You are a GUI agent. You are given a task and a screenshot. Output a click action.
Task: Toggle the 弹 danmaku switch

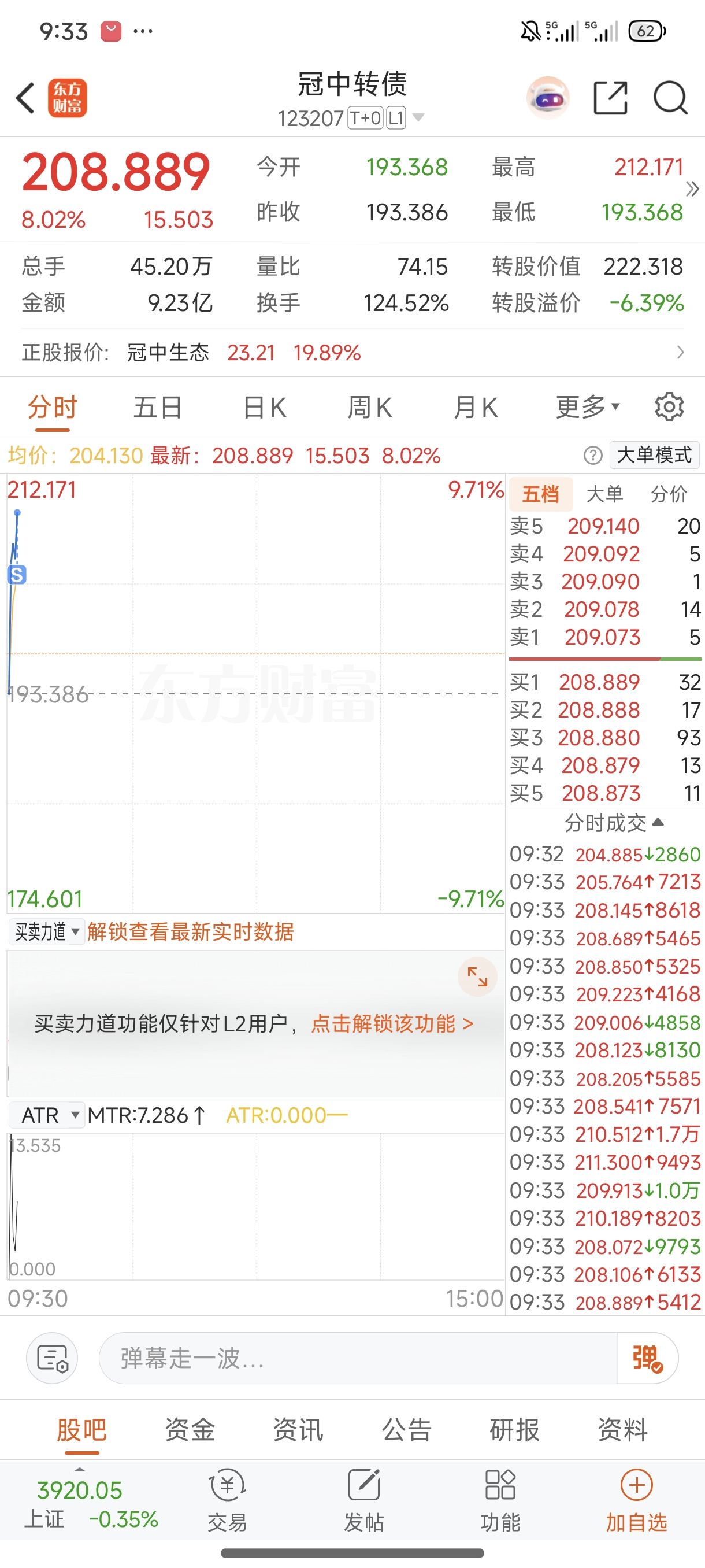647,1358
